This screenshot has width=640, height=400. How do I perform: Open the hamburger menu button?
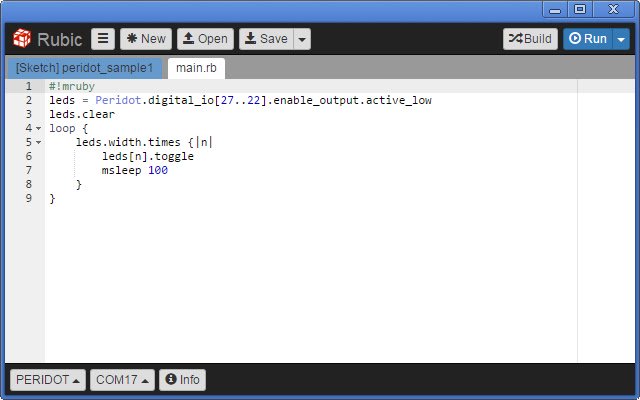coord(103,39)
